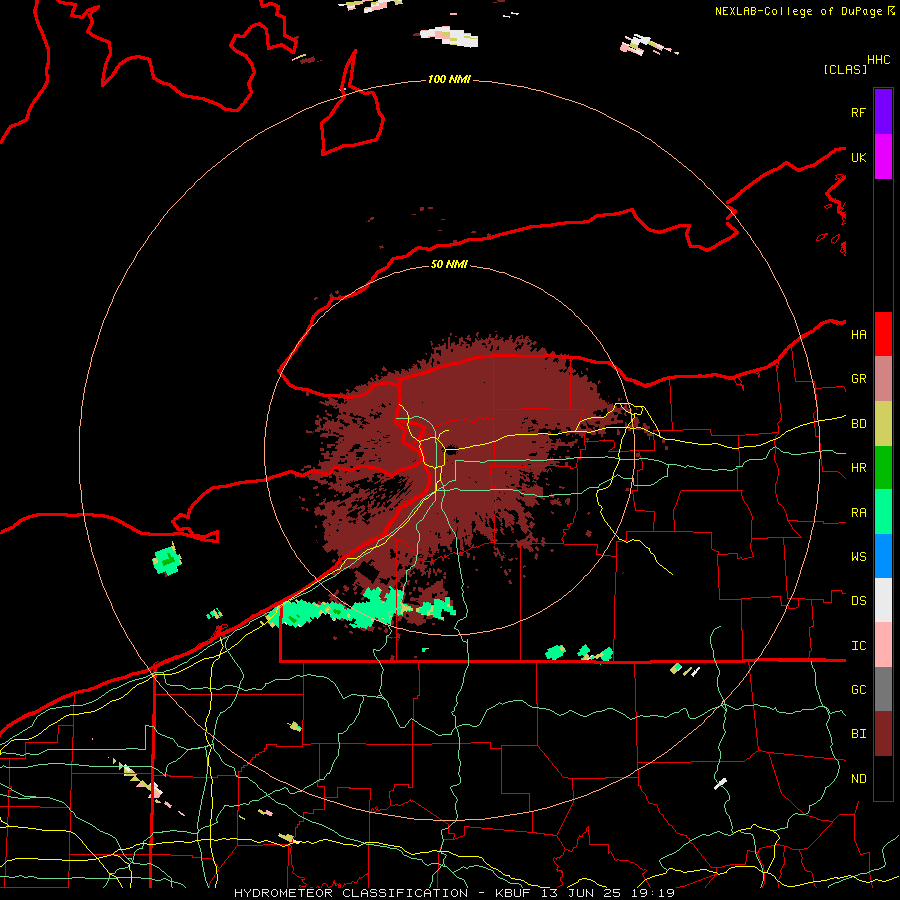Click the GC gray legend swatch
900x900 pixels.
[x=883, y=689]
